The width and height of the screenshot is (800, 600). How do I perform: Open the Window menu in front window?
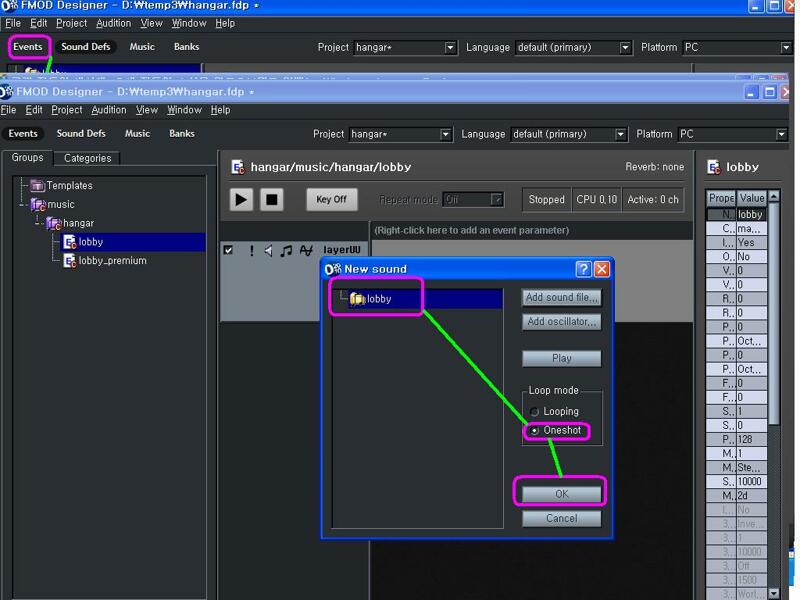point(185,110)
